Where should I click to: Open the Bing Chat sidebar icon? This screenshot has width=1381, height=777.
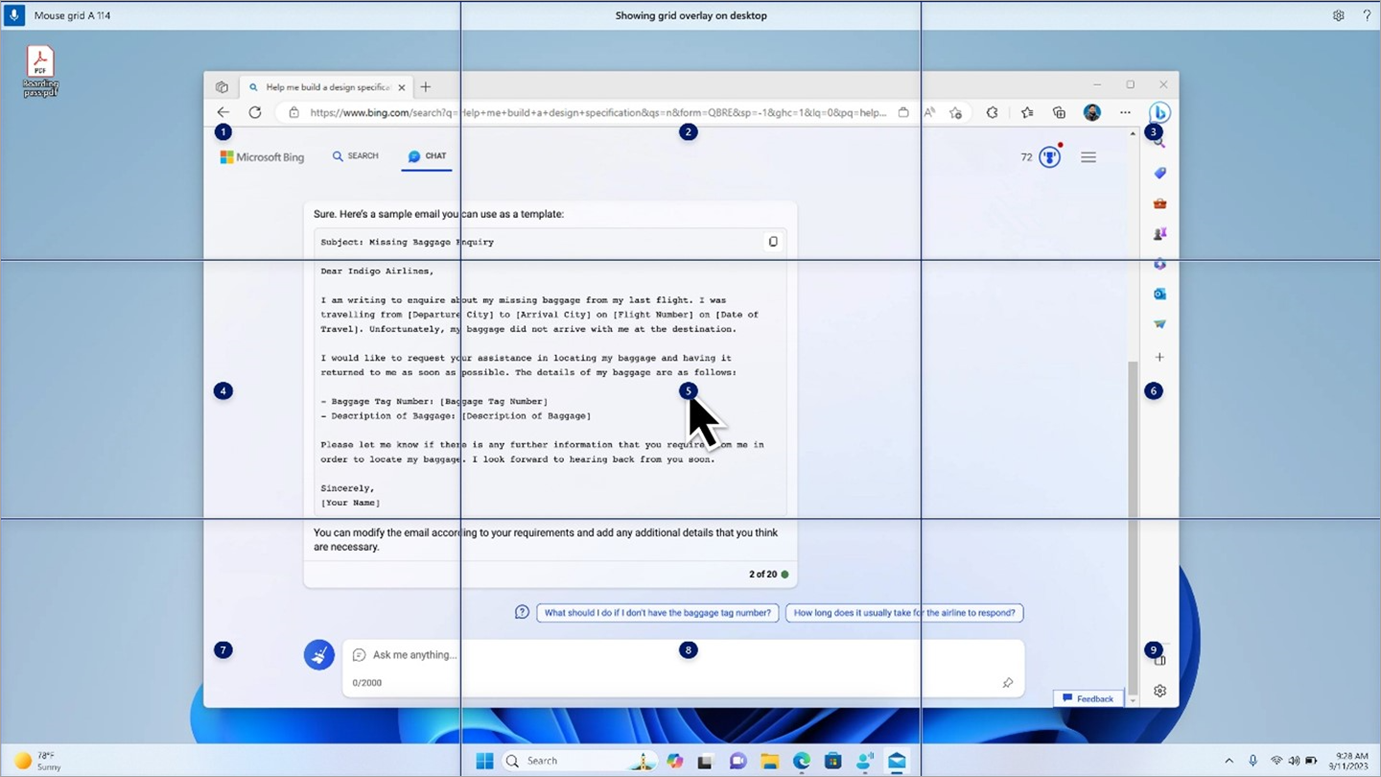(1159, 112)
